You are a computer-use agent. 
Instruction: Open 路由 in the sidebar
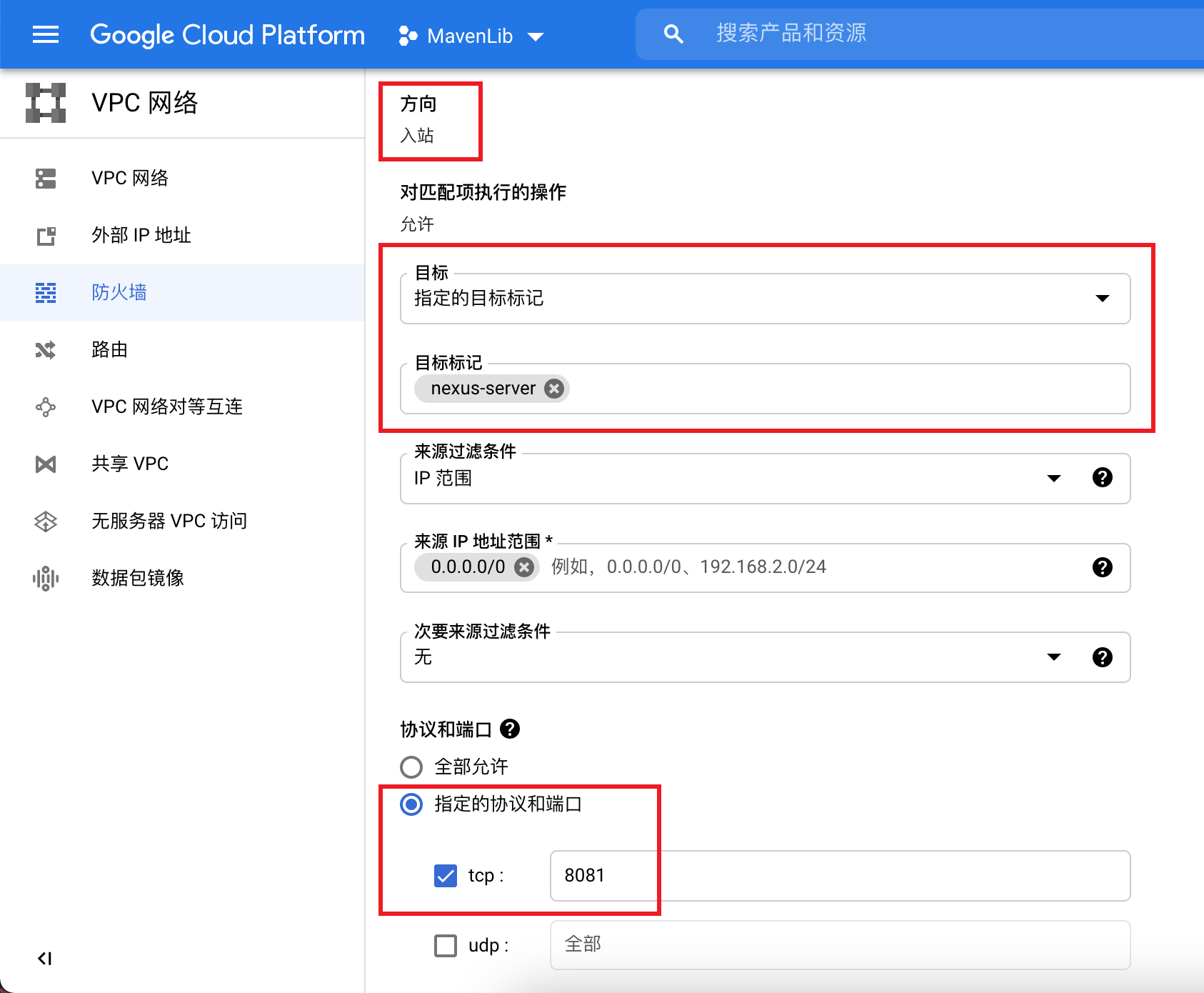(182, 349)
